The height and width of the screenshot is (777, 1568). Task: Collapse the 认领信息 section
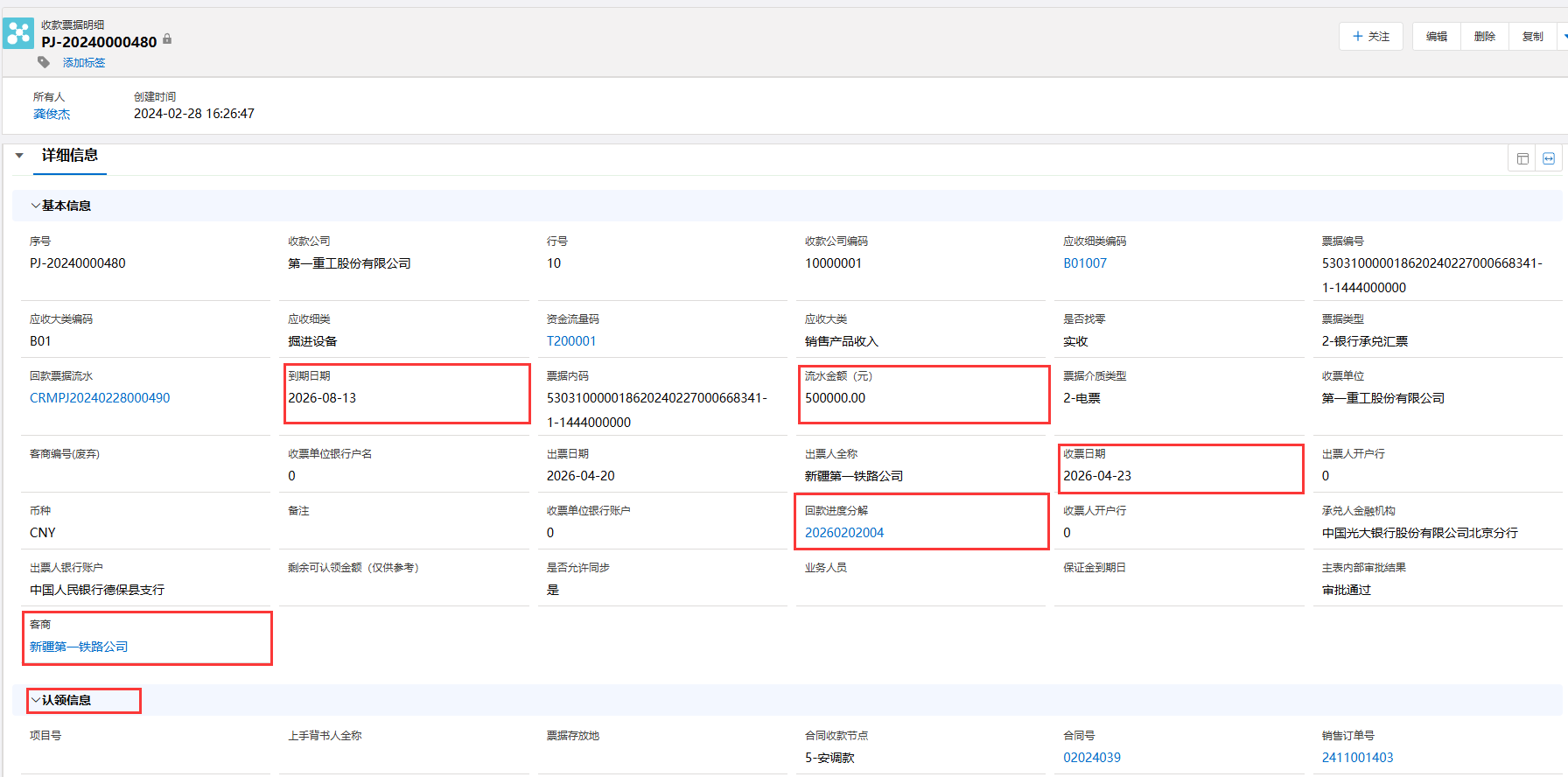point(35,700)
